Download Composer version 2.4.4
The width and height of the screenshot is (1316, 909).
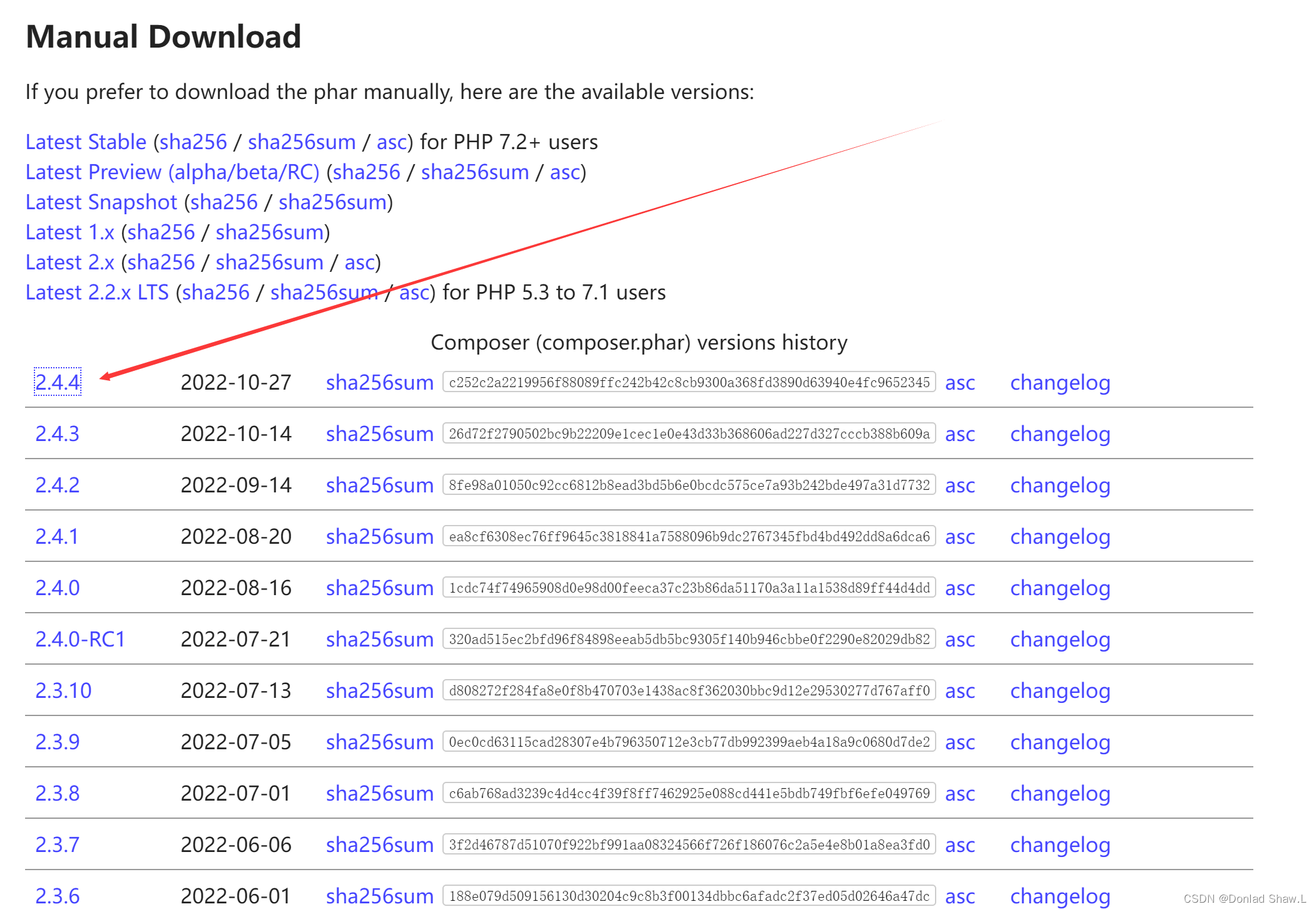coord(58,382)
